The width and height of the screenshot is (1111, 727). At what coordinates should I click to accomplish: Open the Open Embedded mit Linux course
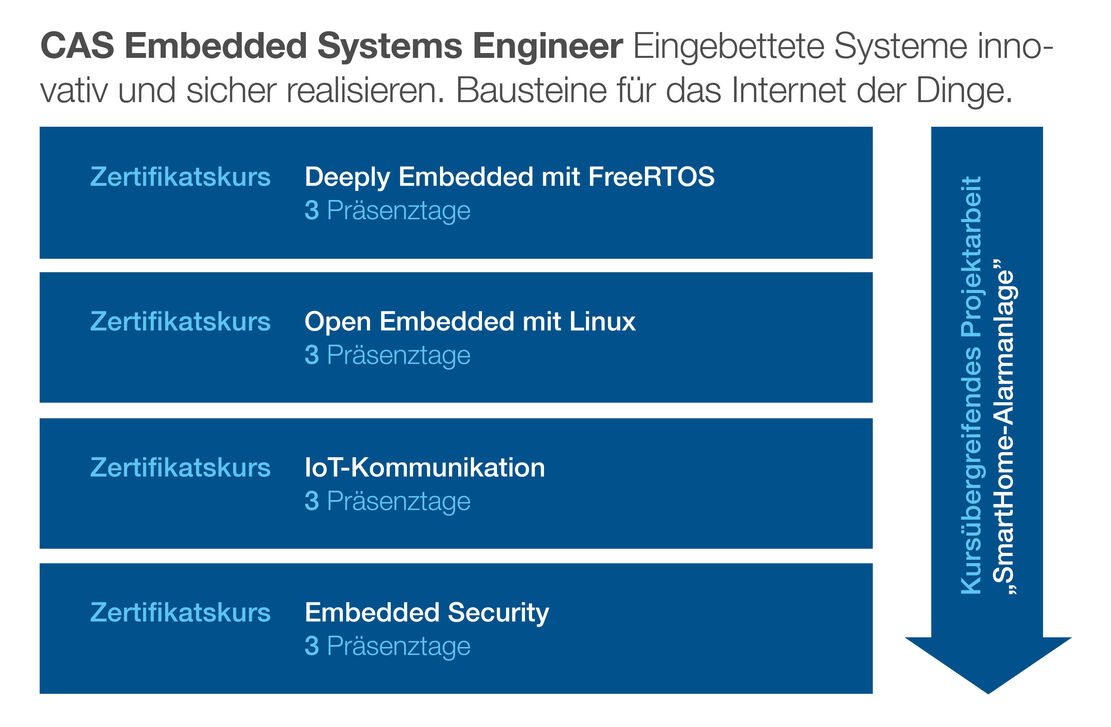point(470,322)
